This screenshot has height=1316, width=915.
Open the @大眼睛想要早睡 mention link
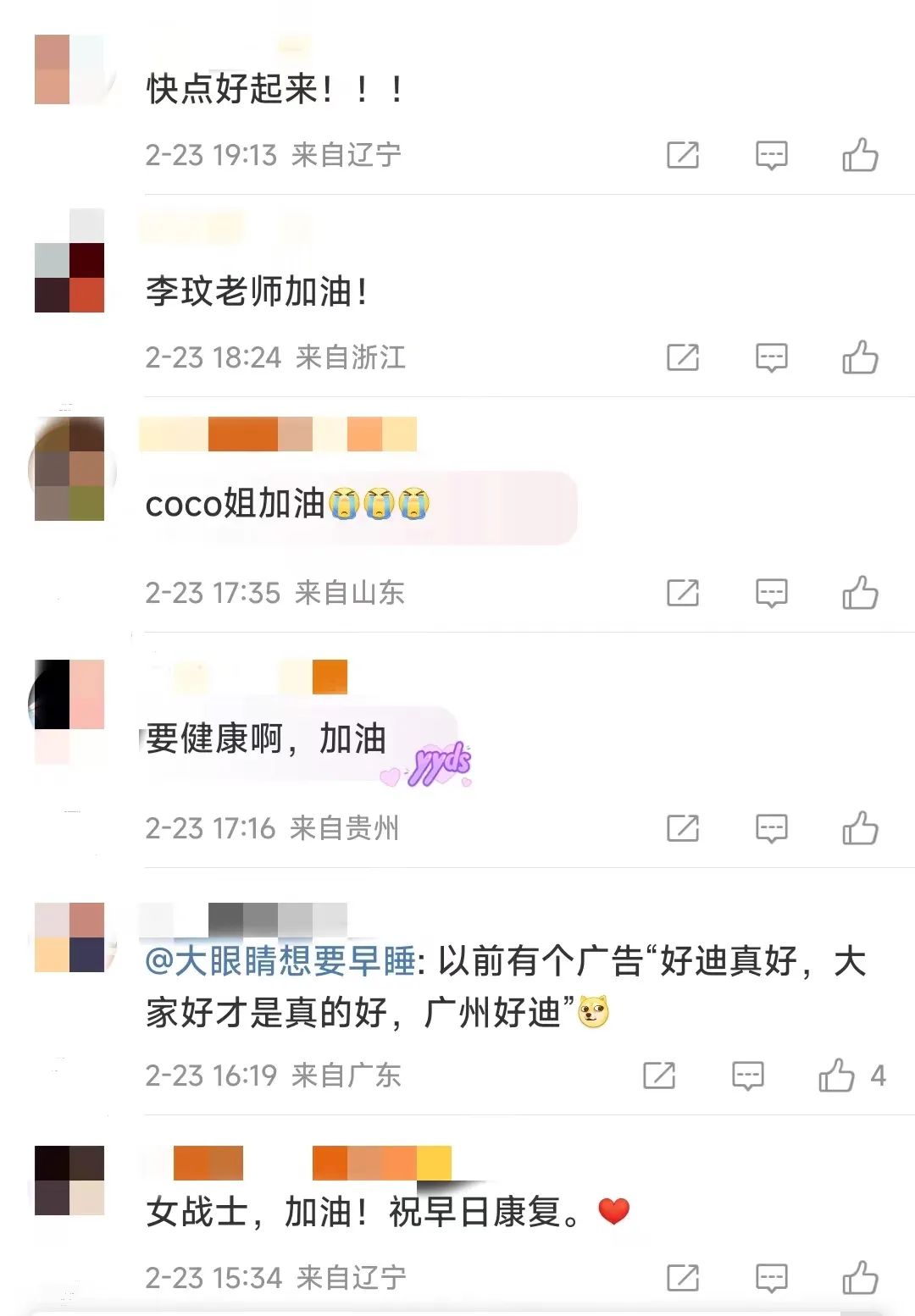[x=280, y=961]
